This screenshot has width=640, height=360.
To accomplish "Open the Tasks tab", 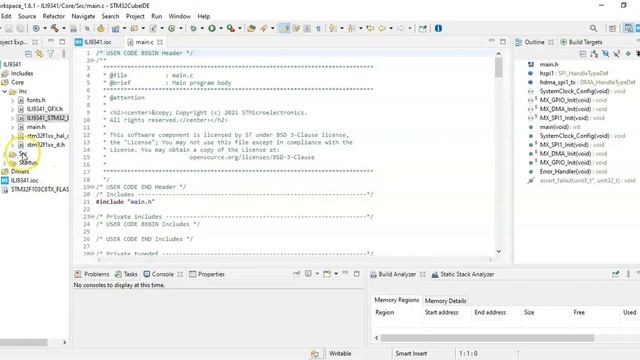I will (126, 274).
